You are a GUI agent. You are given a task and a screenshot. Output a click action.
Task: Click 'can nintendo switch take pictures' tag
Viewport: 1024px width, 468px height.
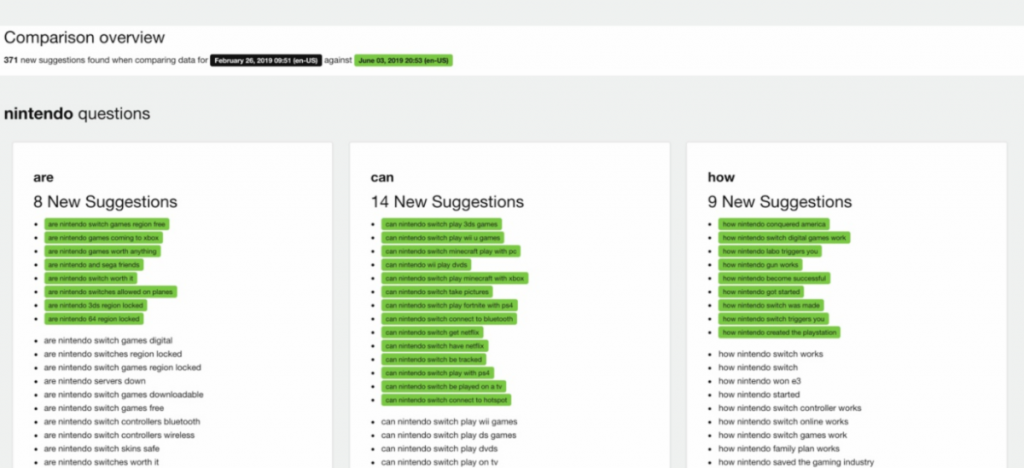(437, 292)
